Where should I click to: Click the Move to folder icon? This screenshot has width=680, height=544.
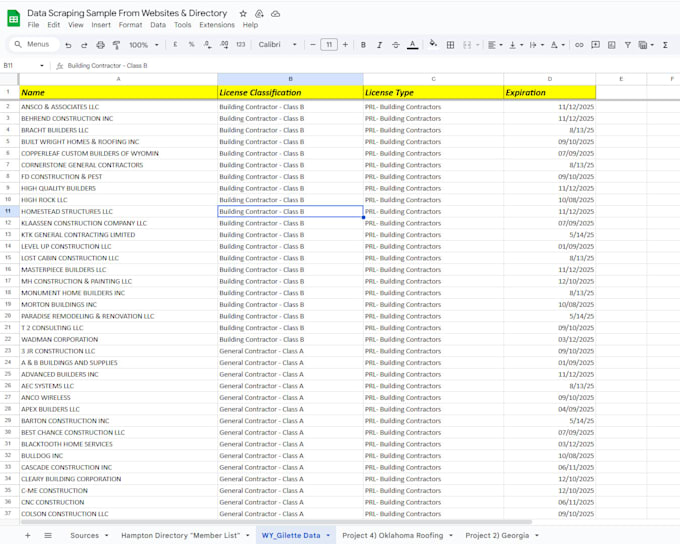(259, 14)
